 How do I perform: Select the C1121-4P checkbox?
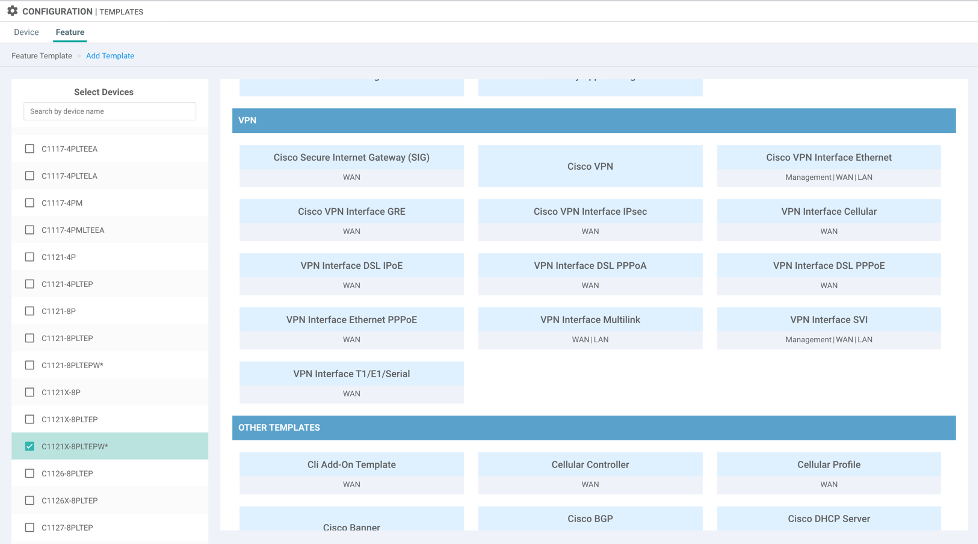click(29, 256)
